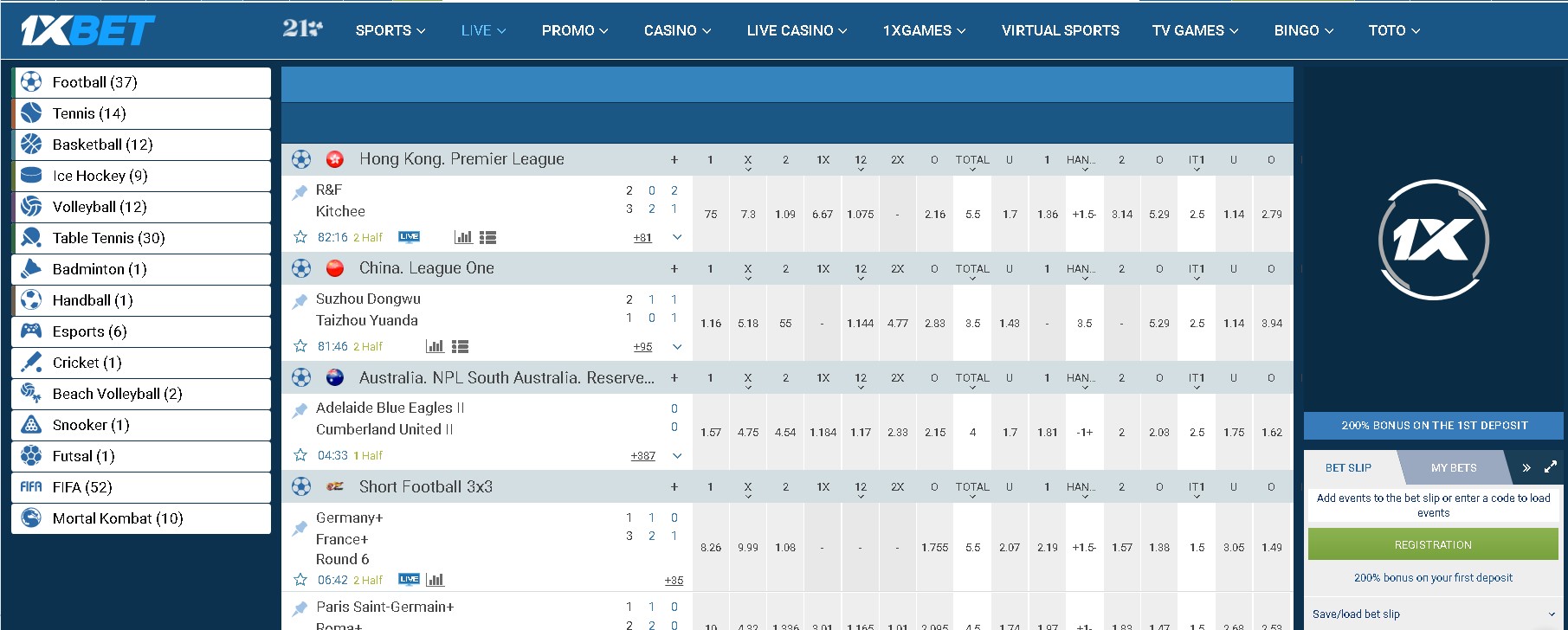The width and height of the screenshot is (1568, 630).
Task: Switch to the BET SLIP tab
Action: tap(1348, 467)
